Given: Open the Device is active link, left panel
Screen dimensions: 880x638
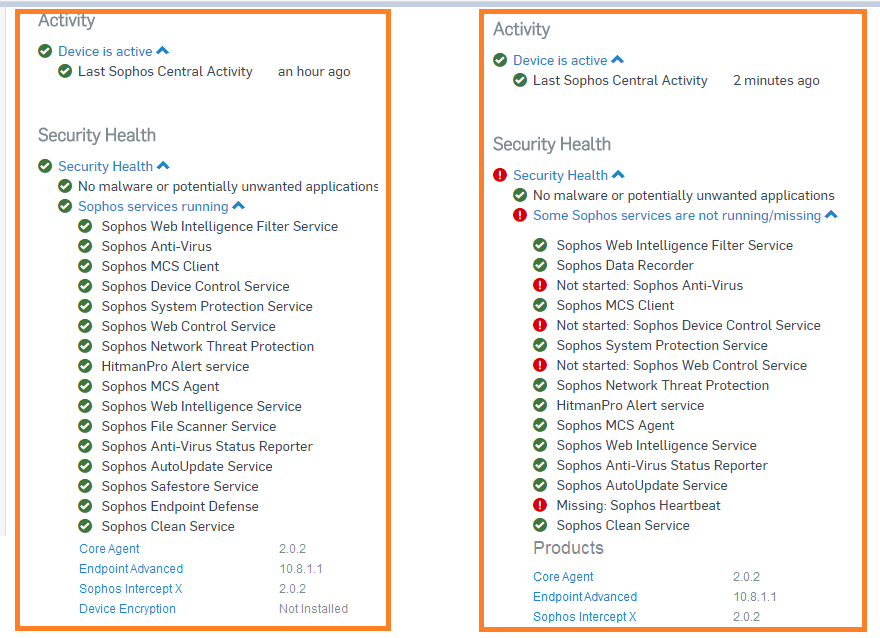Looking at the screenshot, I should pos(106,52).
